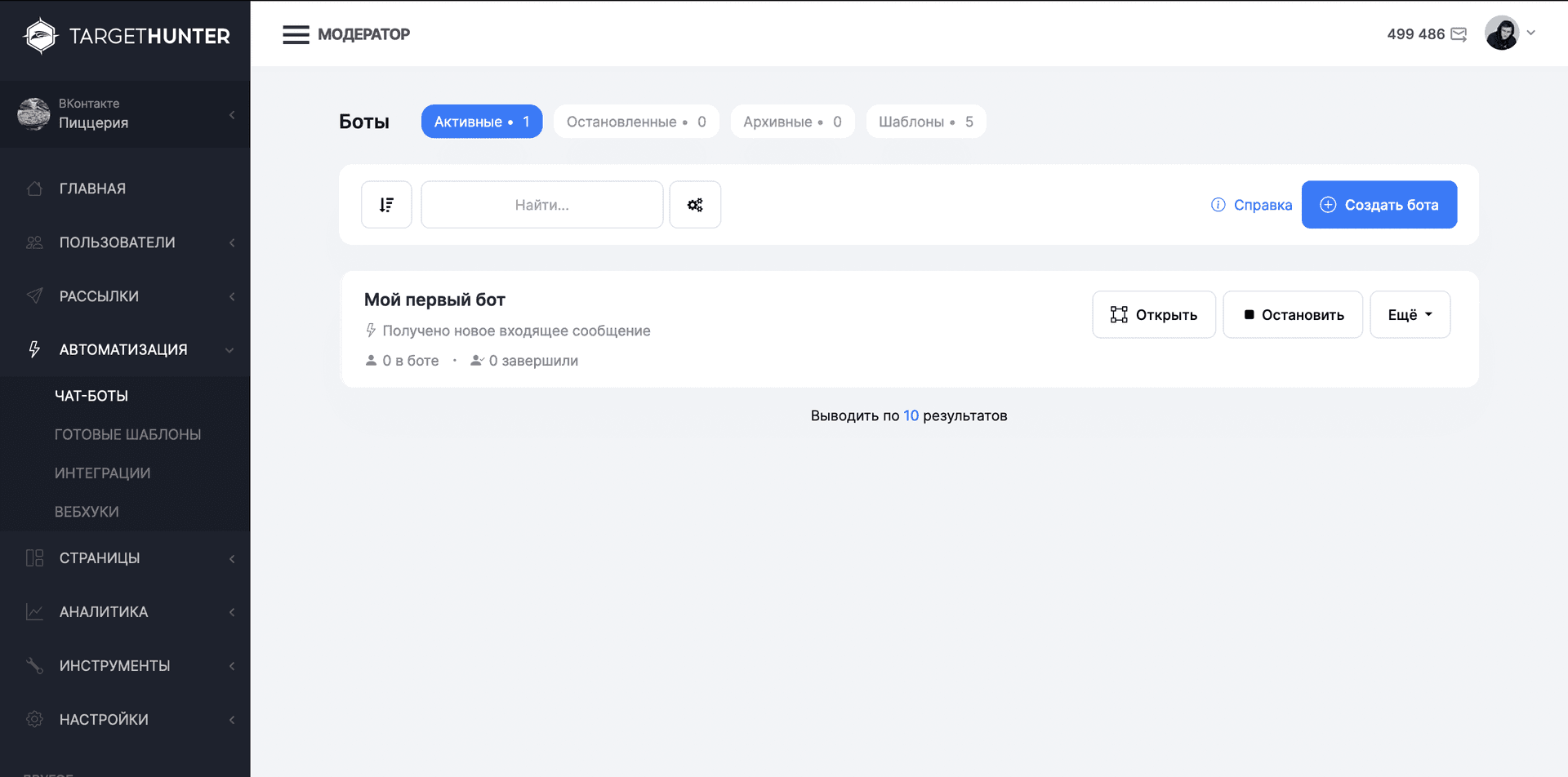Viewport: 1568px width, 777px height.
Task: Select Готовые шаблоны submenu item
Action: click(x=127, y=434)
